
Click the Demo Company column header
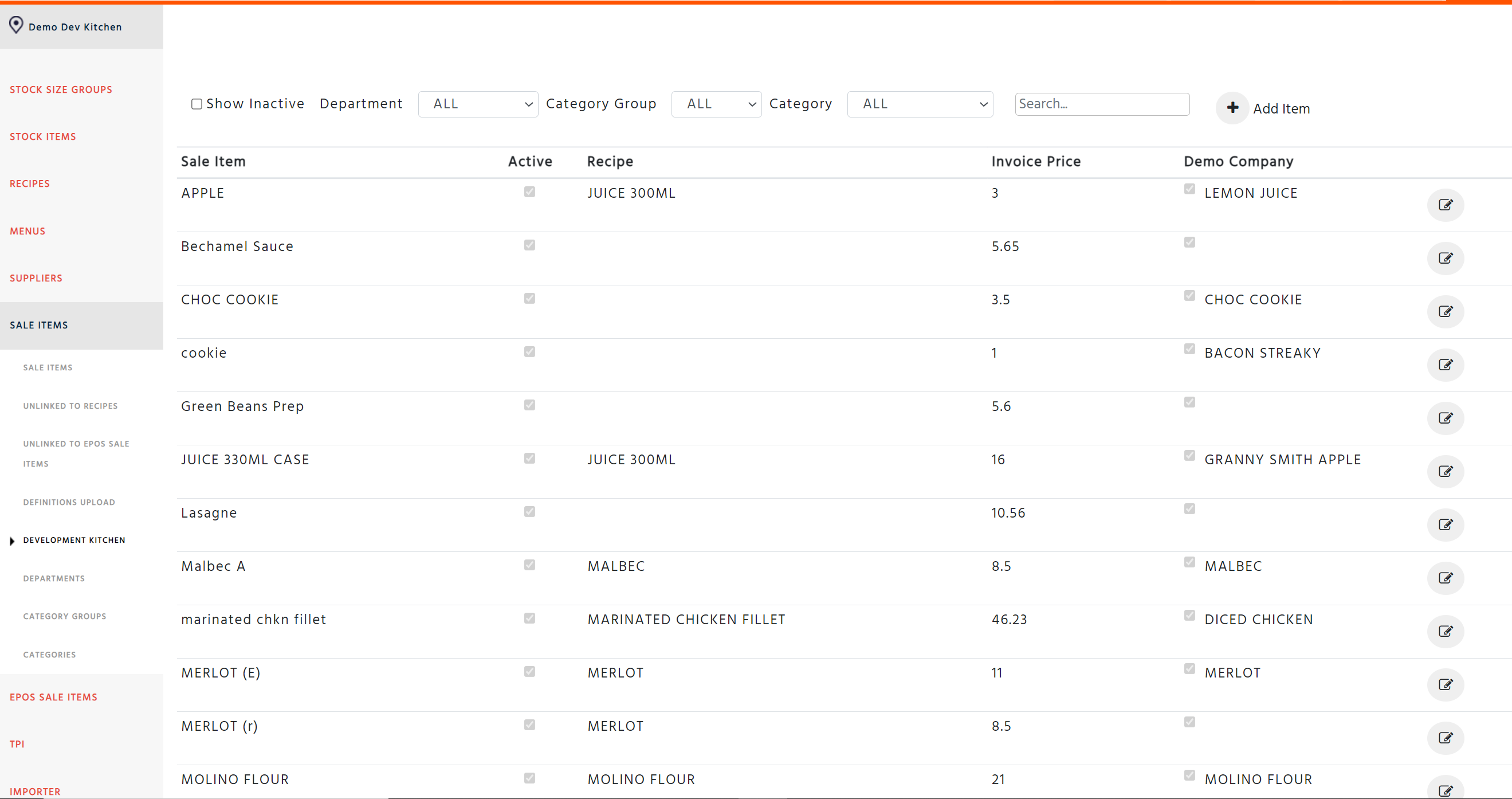1239,162
